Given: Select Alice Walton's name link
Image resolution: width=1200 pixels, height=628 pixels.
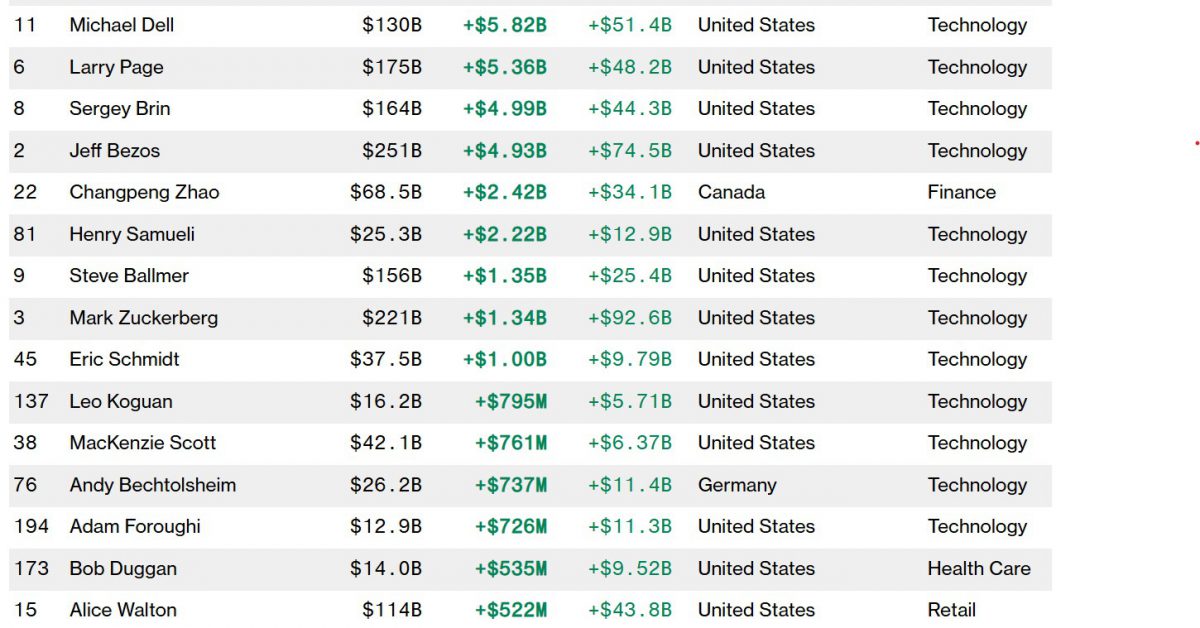Looking at the screenshot, I should click(x=123, y=610).
